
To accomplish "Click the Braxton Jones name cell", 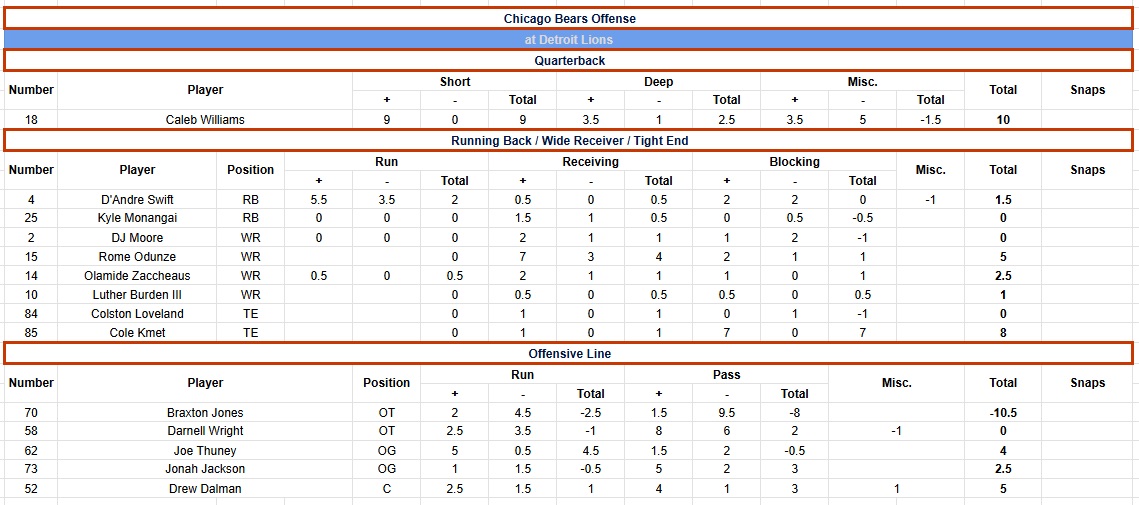I will (x=205, y=413).
